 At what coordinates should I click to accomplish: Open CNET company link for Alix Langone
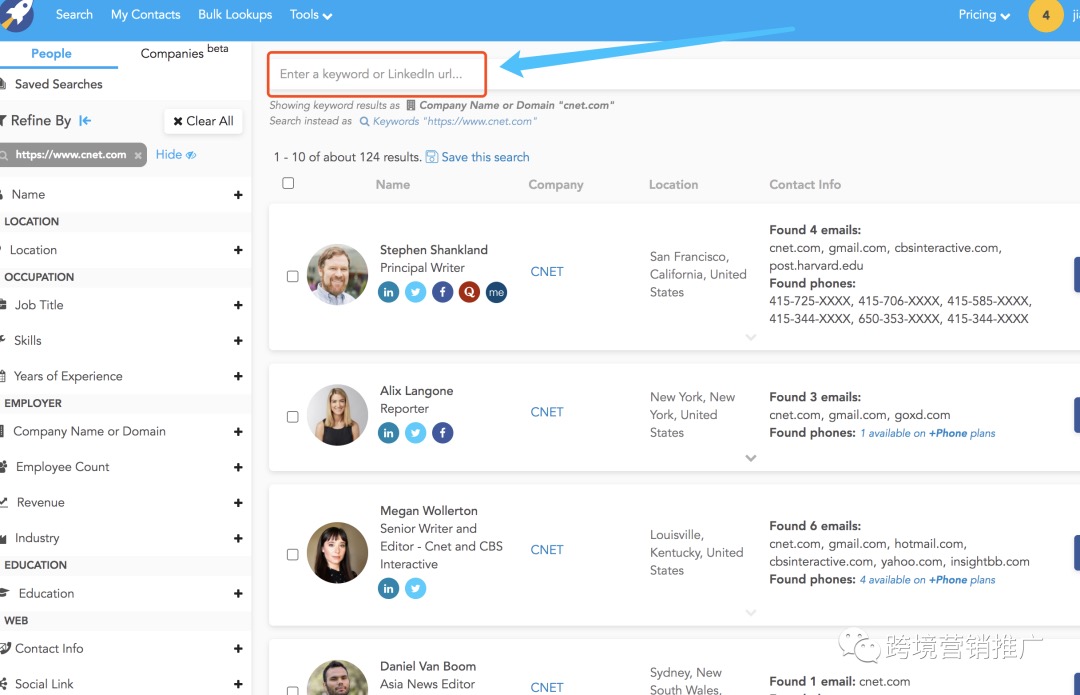click(x=547, y=412)
